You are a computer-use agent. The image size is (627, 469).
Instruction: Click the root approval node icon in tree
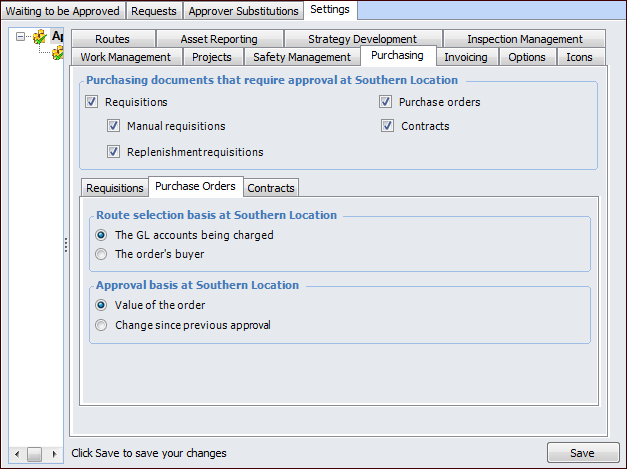click(x=40, y=37)
